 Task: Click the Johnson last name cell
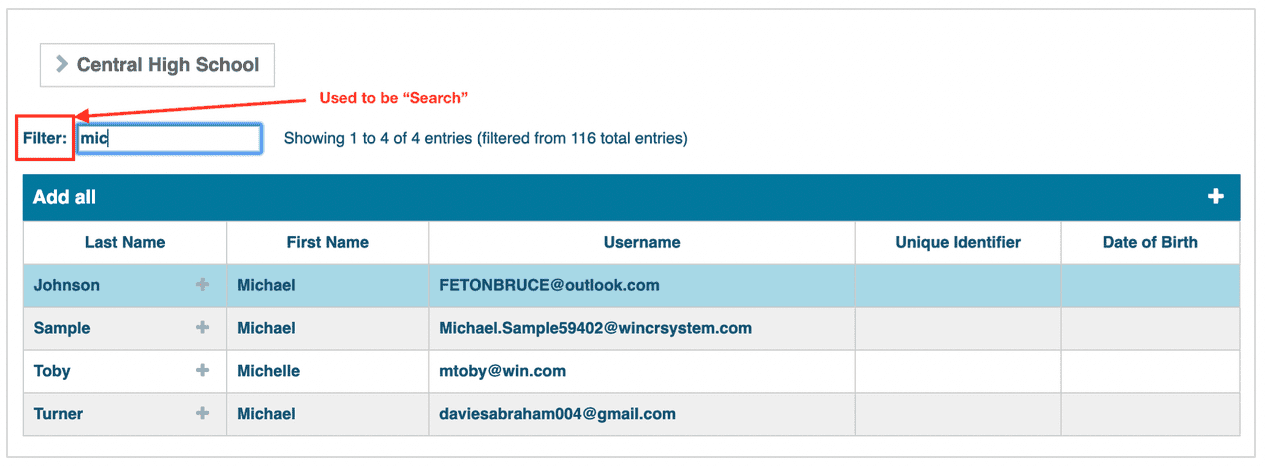point(67,285)
